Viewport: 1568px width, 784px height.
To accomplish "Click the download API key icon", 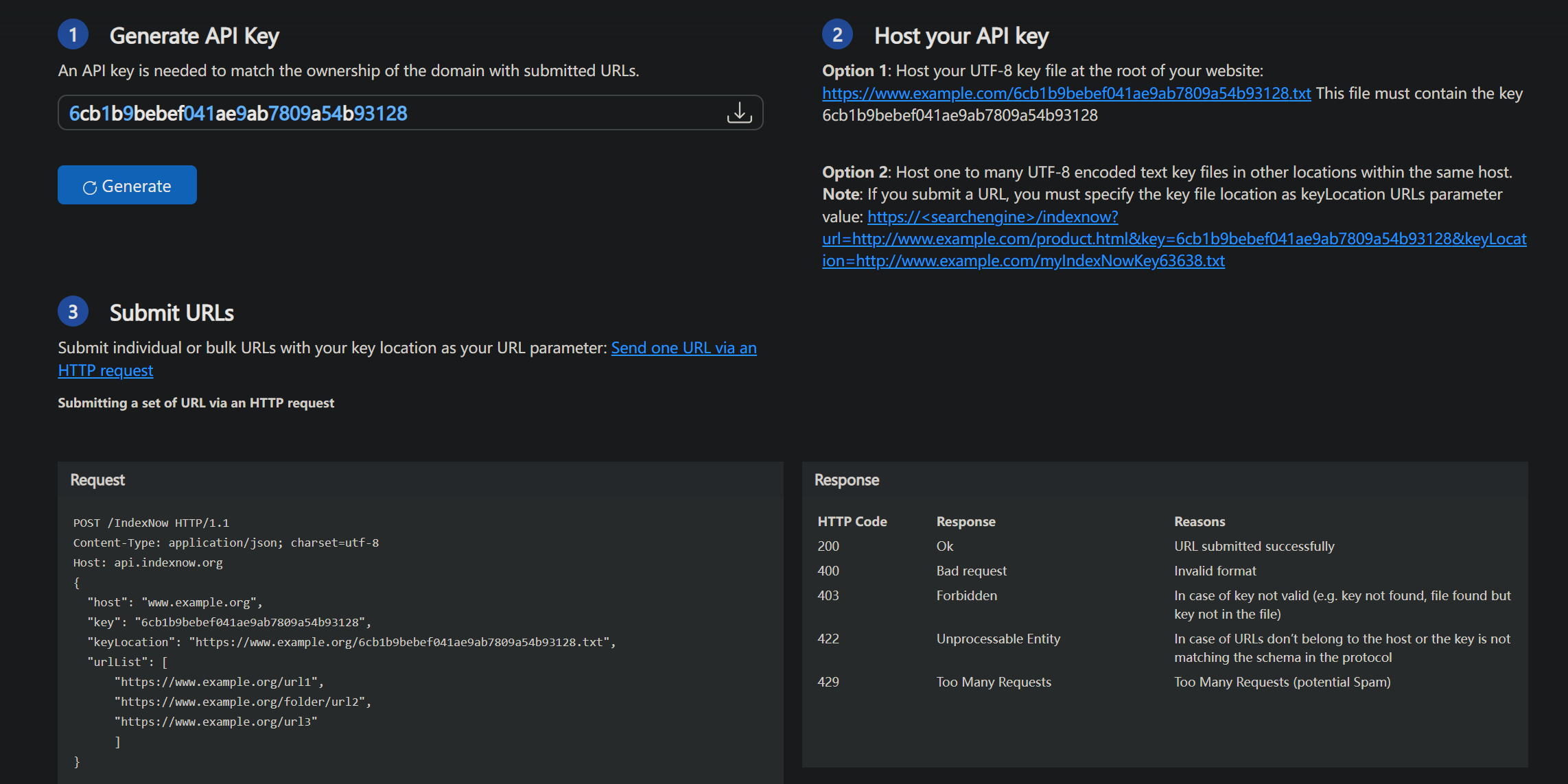I will click(x=739, y=112).
